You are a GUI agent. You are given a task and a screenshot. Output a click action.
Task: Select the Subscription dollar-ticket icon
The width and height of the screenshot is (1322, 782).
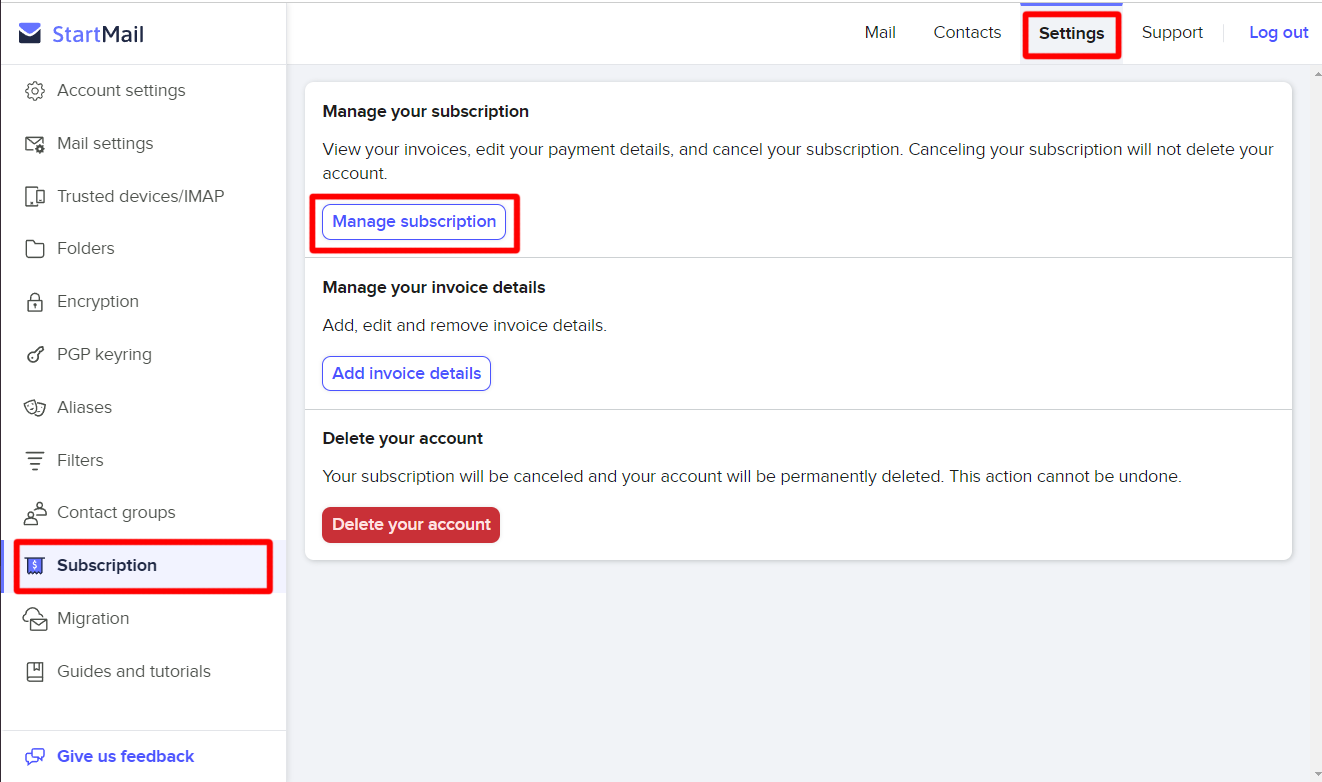click(x=35, y=565)
